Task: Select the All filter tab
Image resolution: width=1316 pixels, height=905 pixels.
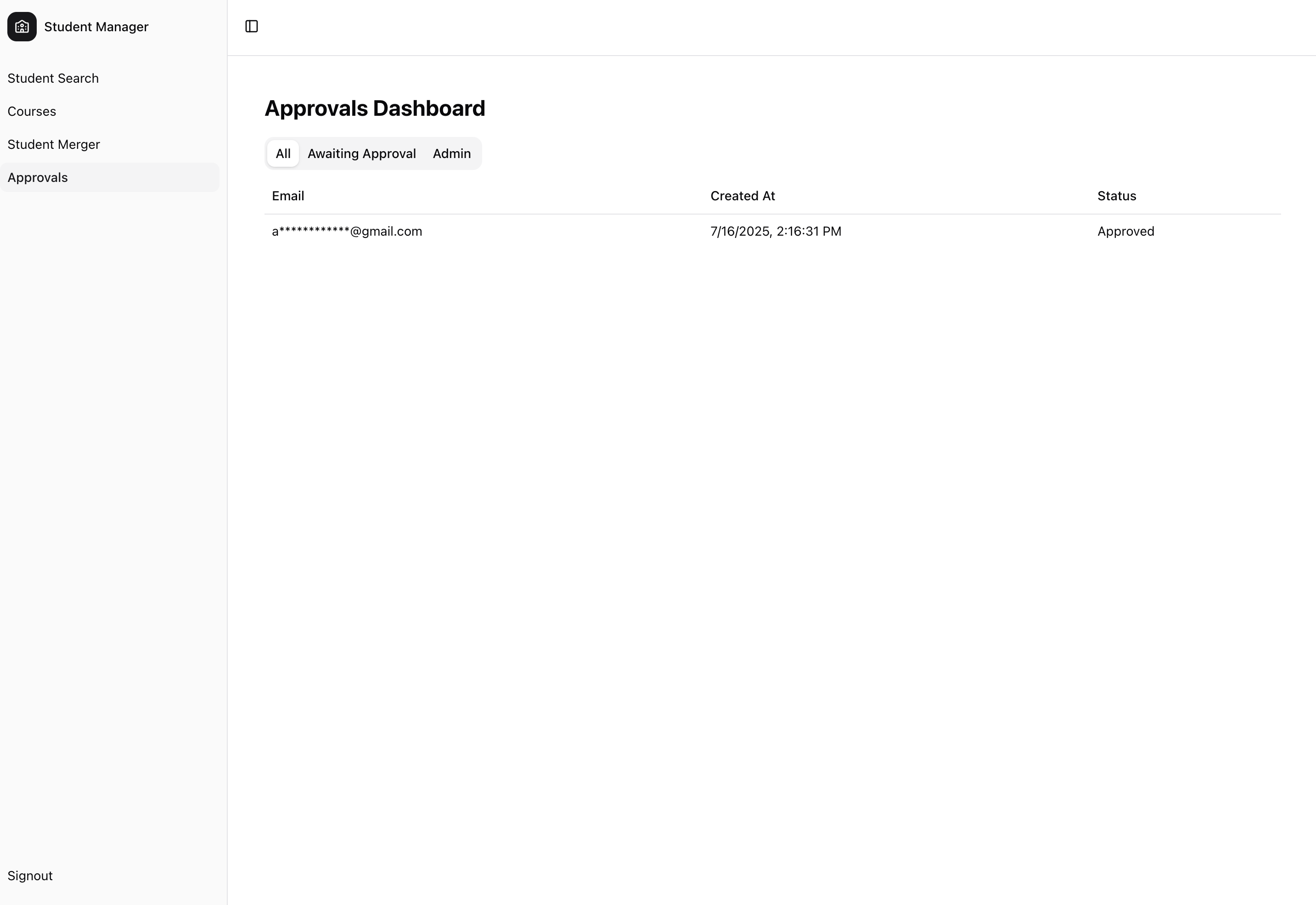Action: point(283,153)
